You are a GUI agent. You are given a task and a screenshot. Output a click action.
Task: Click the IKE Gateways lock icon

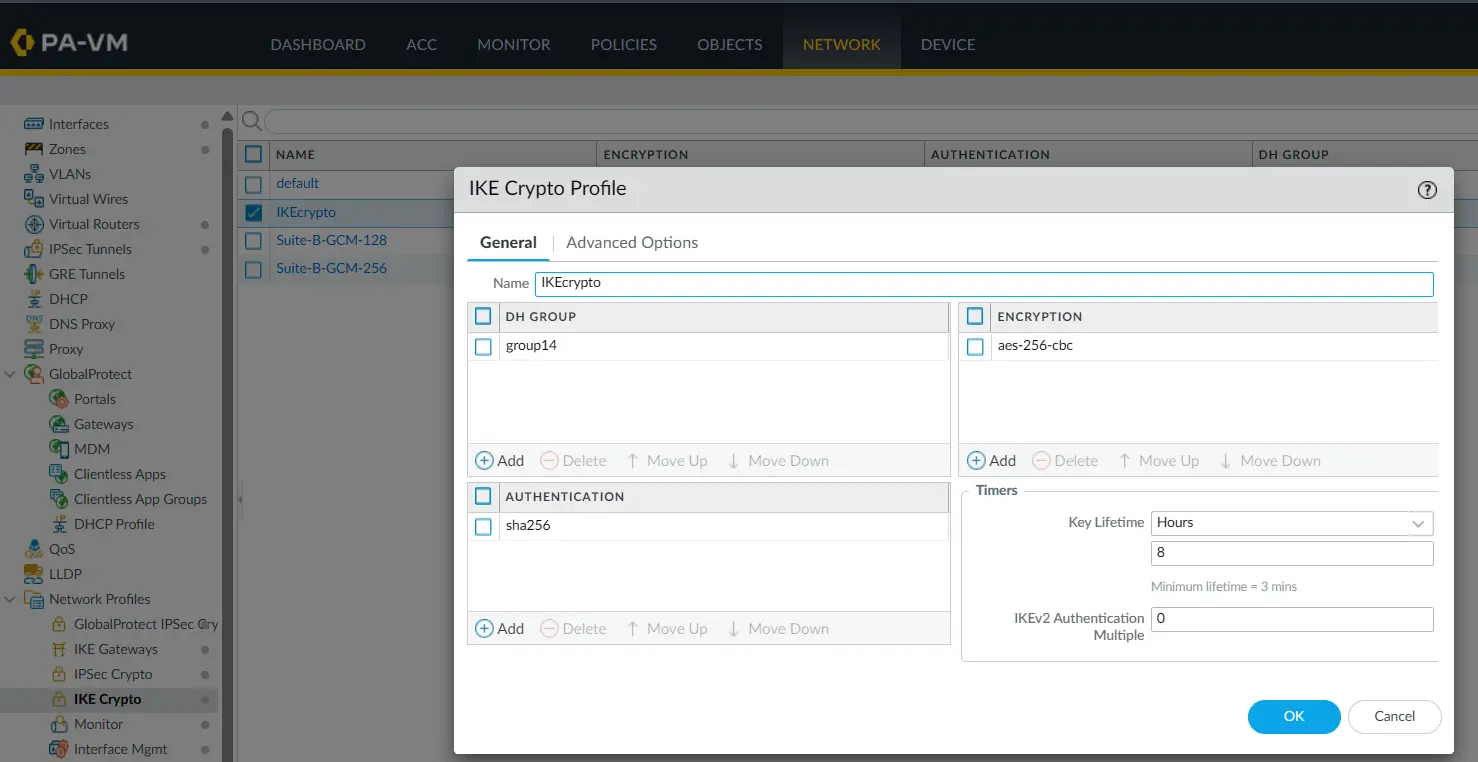pos(58,649)
